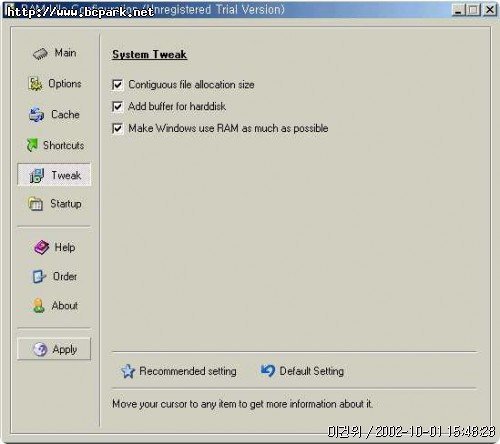Disable Make Windows use RAM checkbox
Viewport: 500px width, 444px height.
[118, 128]
